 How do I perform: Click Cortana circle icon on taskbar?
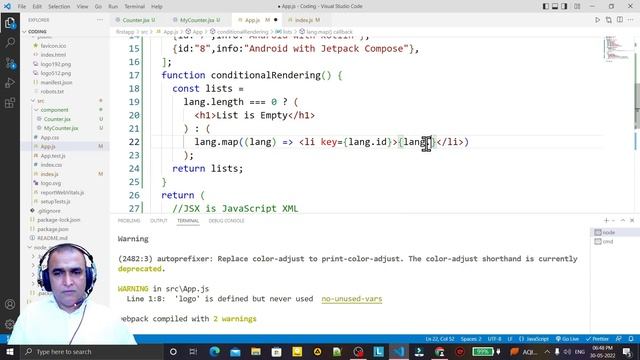click(x=173, y=351)
